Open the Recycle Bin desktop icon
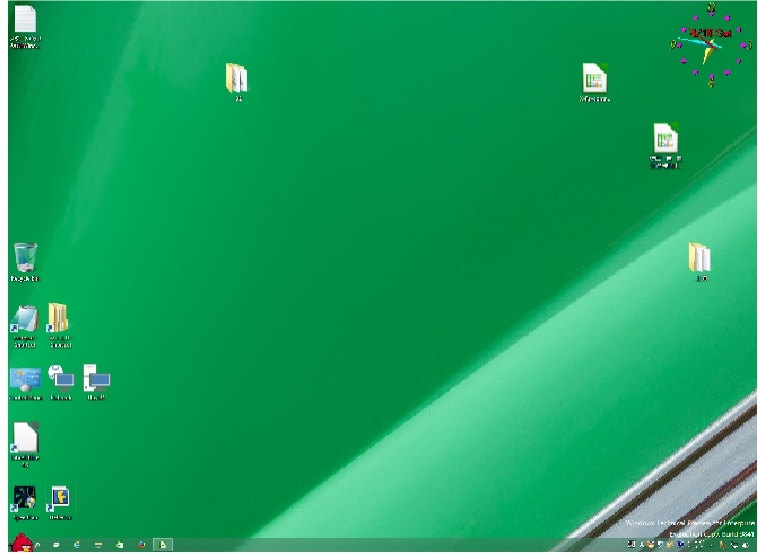Screen dimensions: 758x555 25,262
